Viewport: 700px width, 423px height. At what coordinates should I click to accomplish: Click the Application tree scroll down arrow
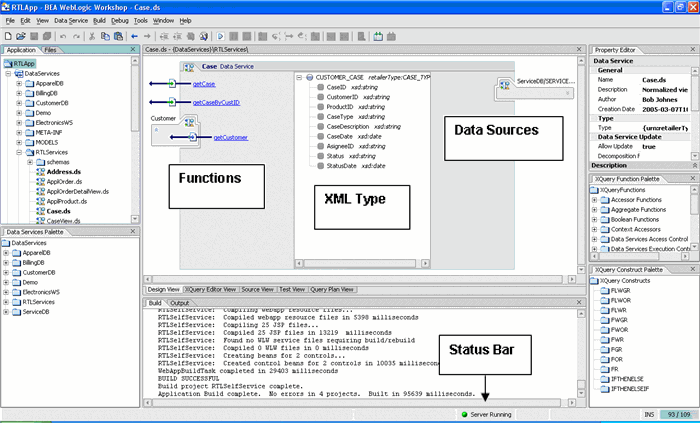coord(135,219)
